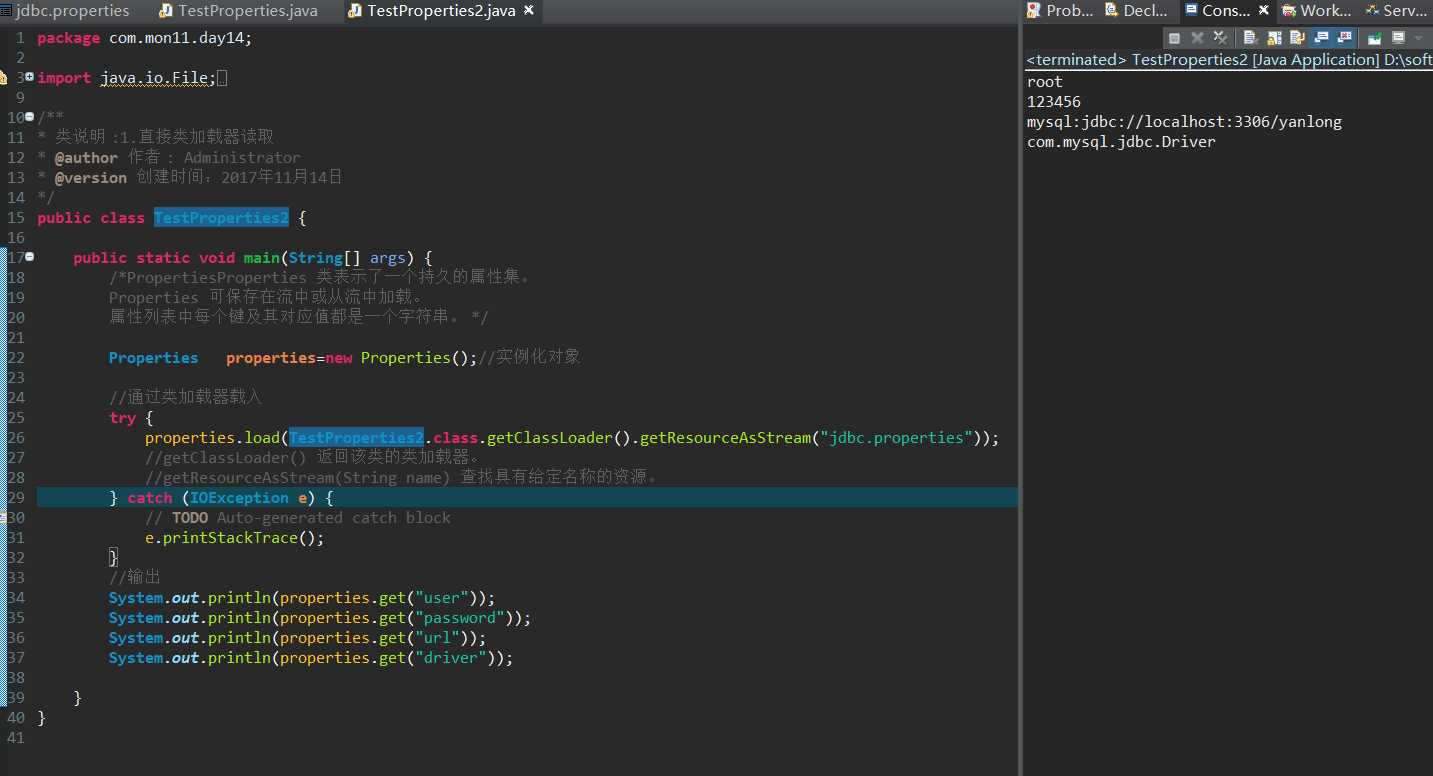Select the TestProperties2.java editor tab
This screenshot has height=776, width=1433.
(x=441, y=11)
